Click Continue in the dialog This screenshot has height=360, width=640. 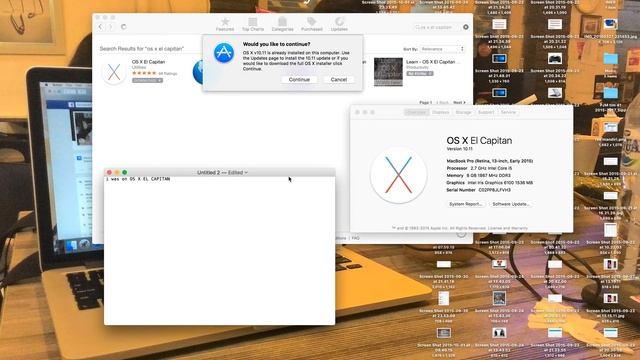(299, 80)
